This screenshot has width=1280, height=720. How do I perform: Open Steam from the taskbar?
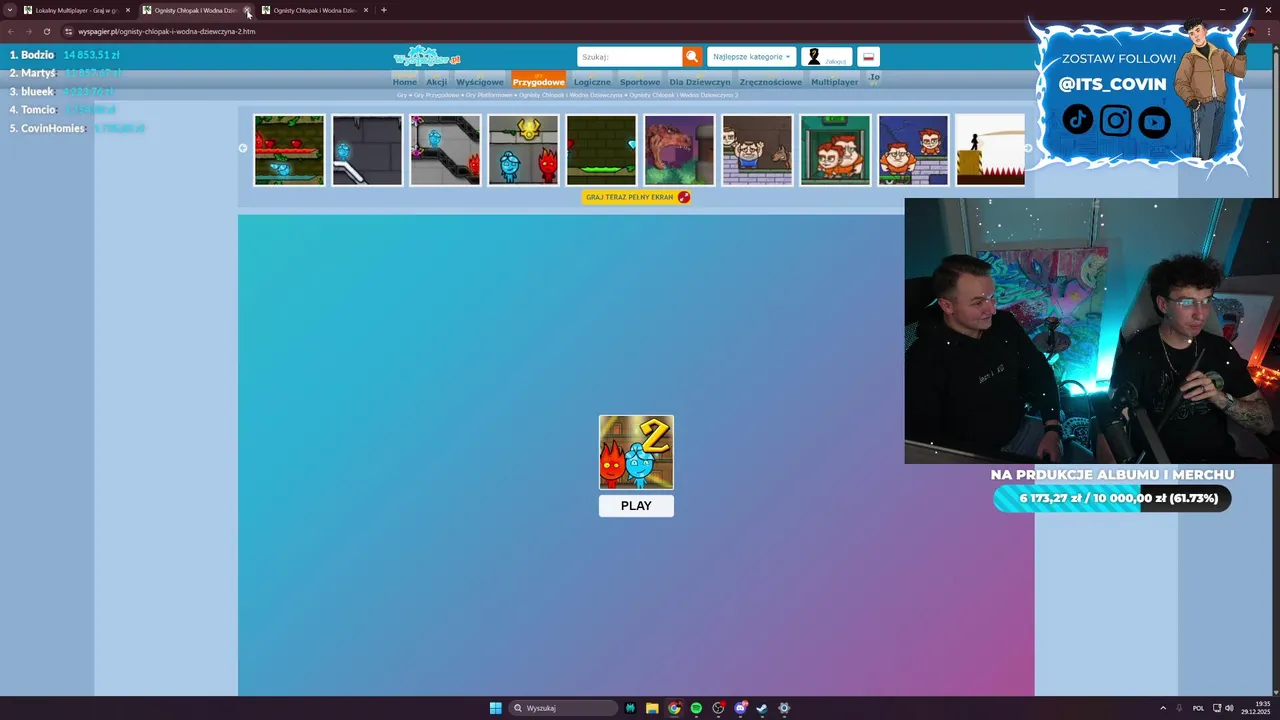click(762, 708)
